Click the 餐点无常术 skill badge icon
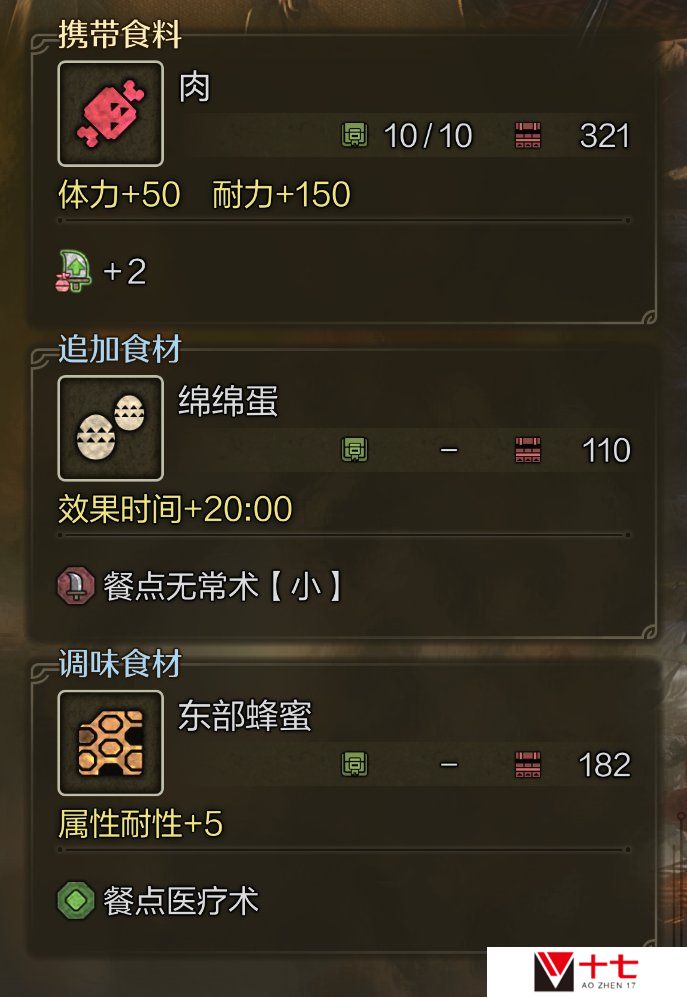687x997 pixels. (76, 586)
